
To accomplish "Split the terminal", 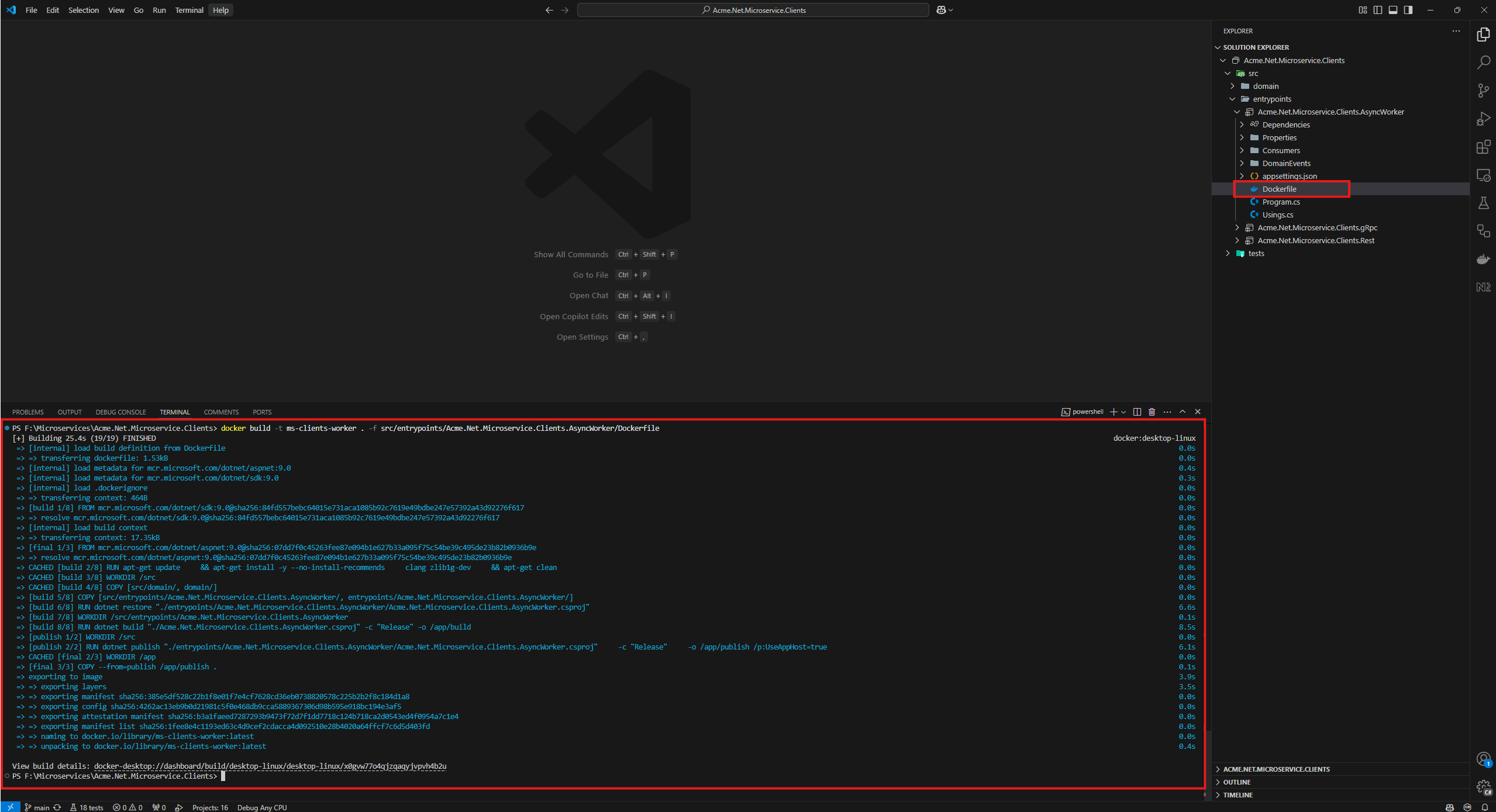I will [x=1137, y=412].
